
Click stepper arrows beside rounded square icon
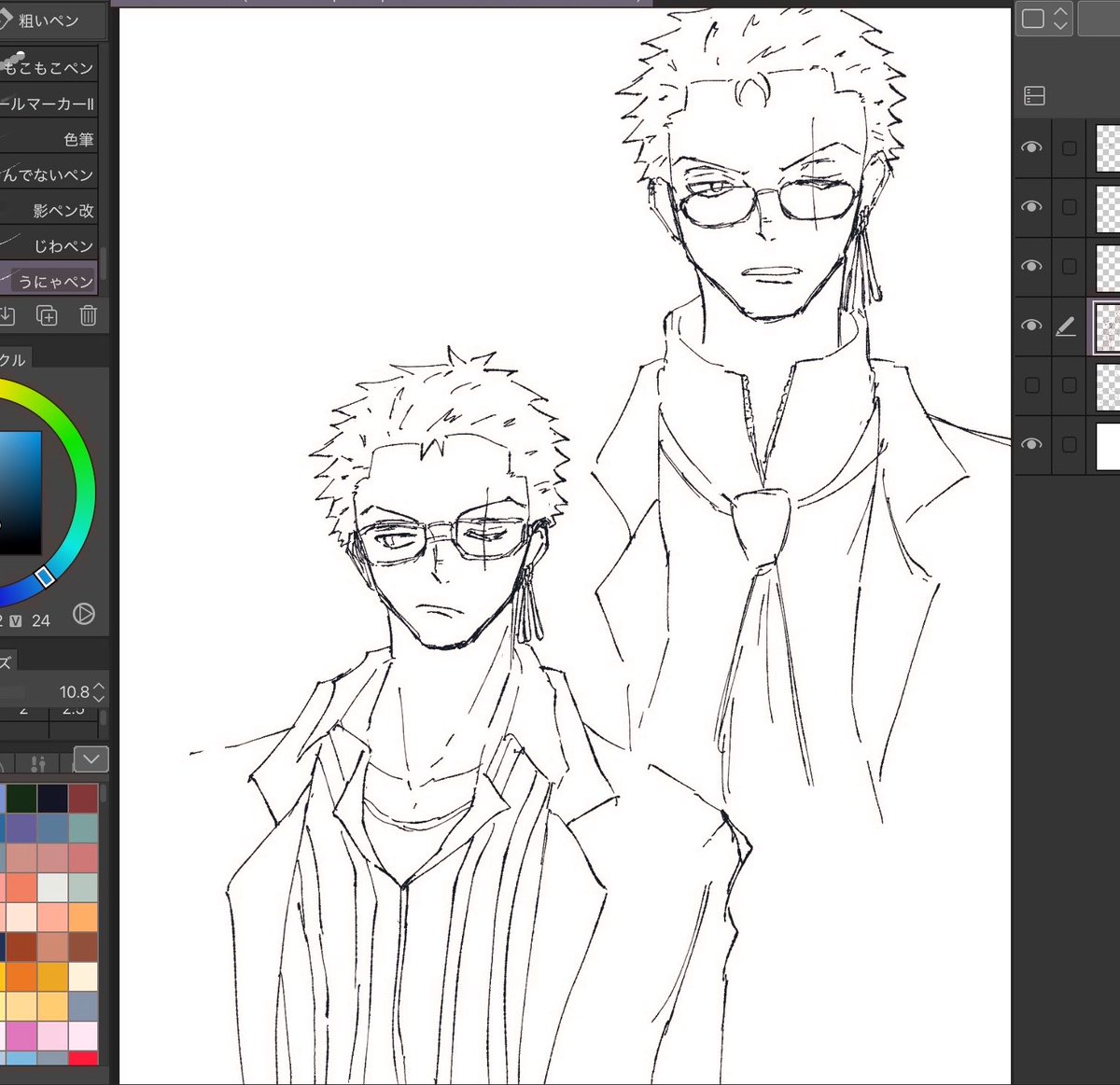point(1060,18)
